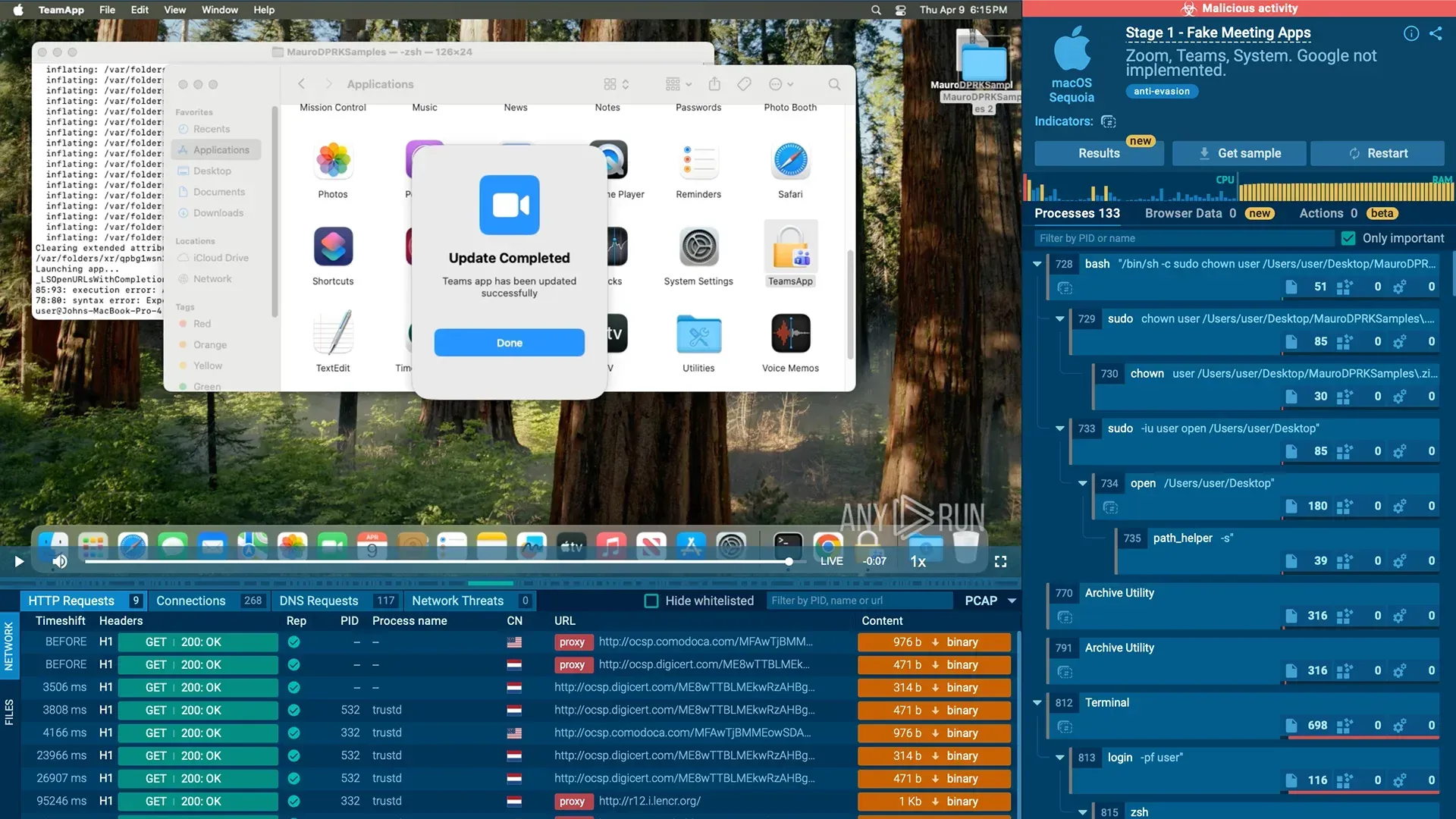1456x819 pixels.
Task: Collapse process 728 bash tree
Action: point(1037,264)
